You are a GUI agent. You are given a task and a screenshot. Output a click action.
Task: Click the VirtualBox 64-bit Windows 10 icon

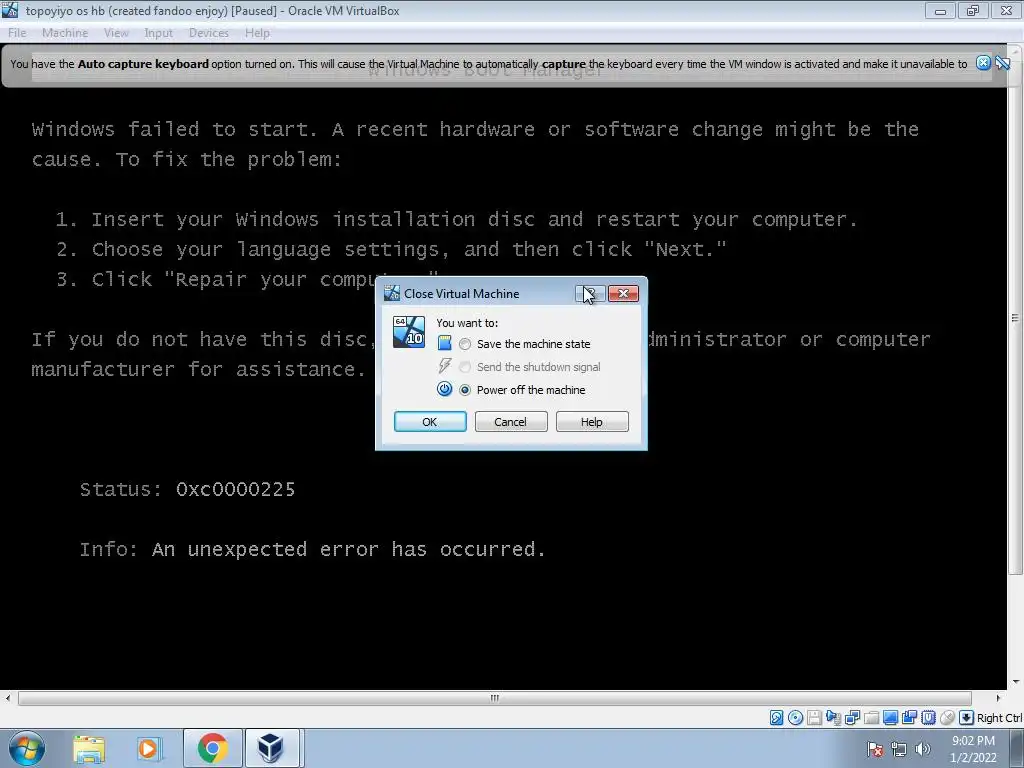click(x=409, y=332)
